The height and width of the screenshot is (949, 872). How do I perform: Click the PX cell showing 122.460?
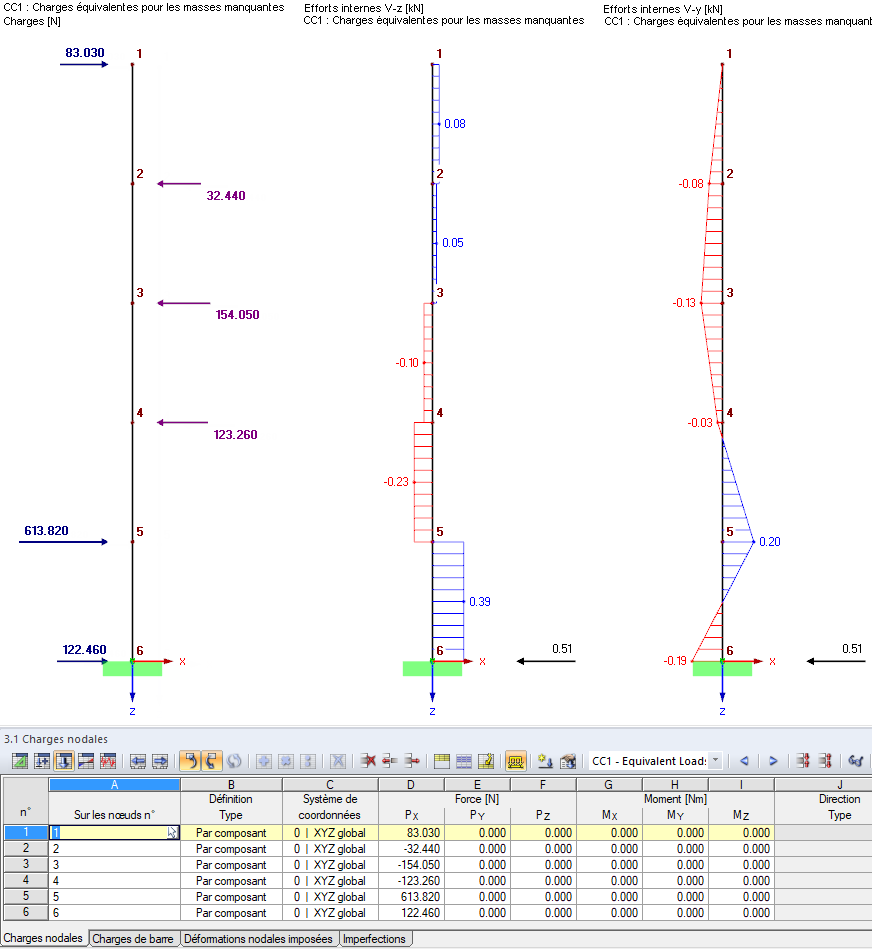tap(411, 912)
